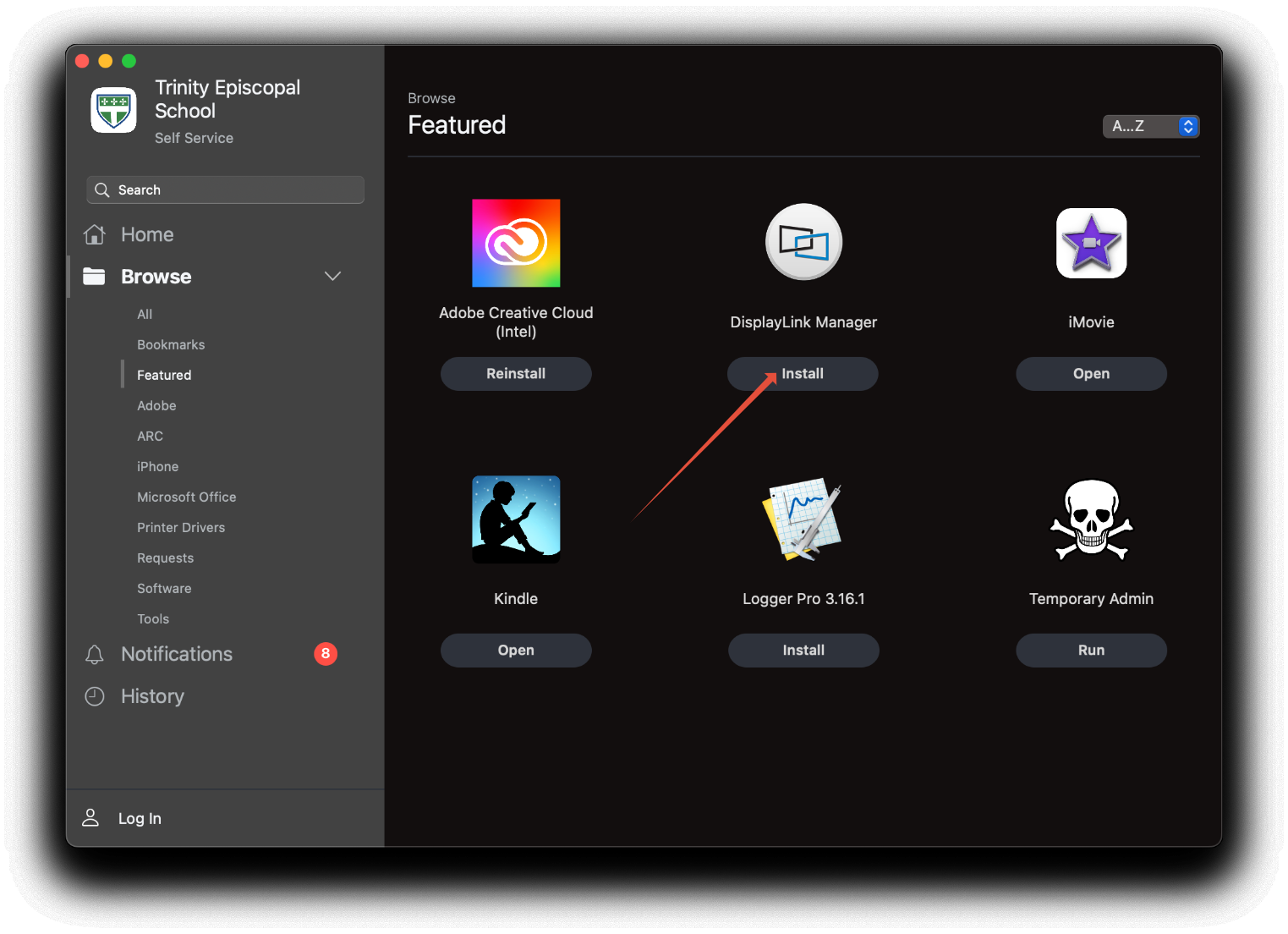Select the iPhone category
The image size is (1288, 934).
[157, 466]
